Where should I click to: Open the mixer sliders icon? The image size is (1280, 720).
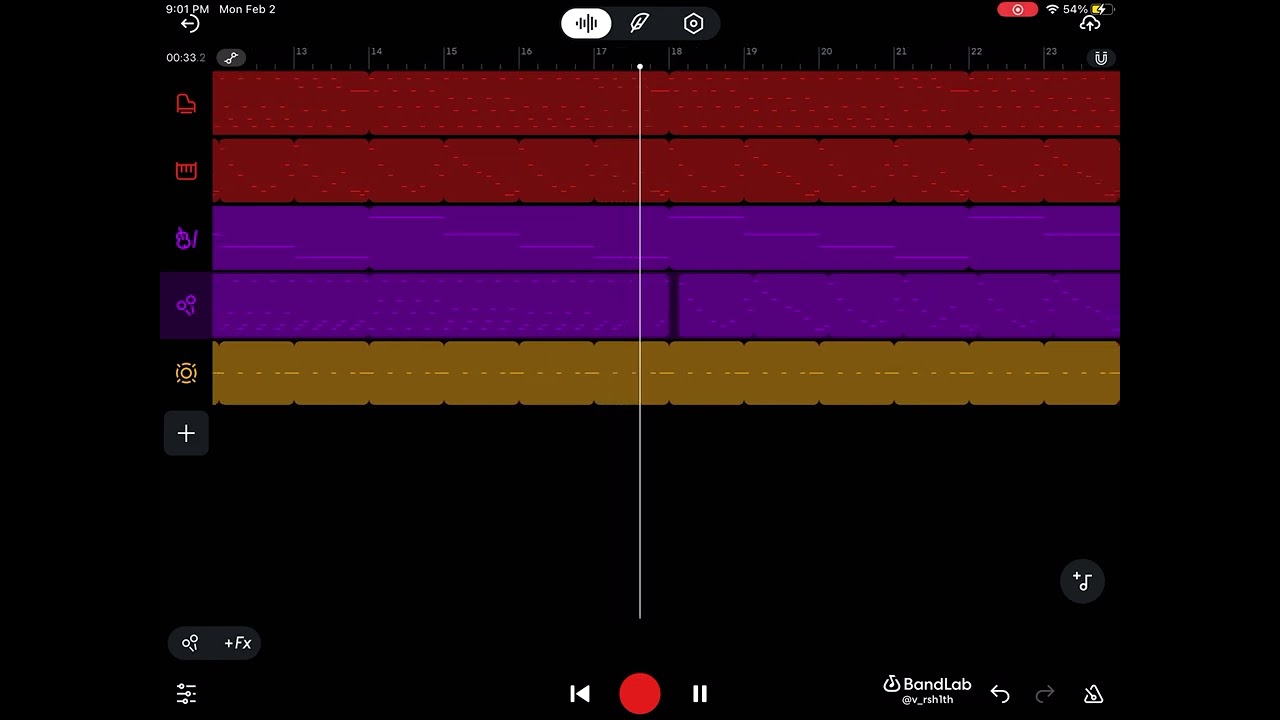186,693
